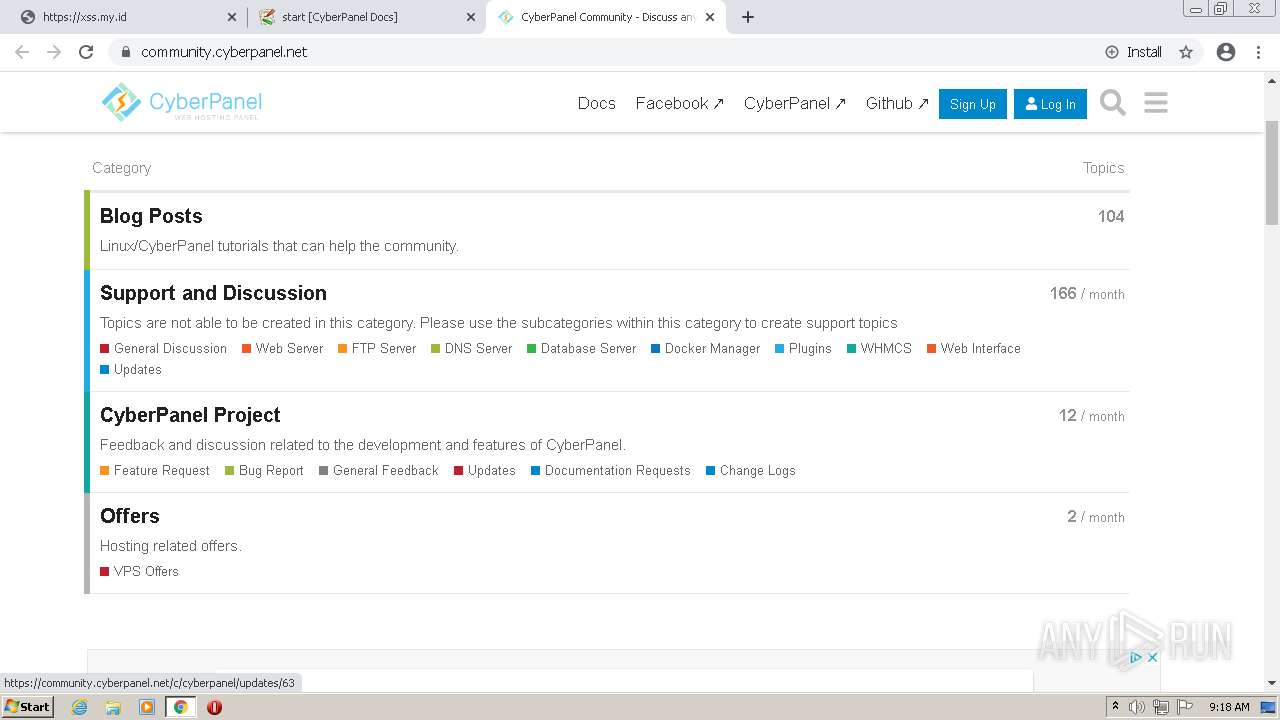Open the WHMCS subcategory
This screenshot has height=720, width=1280.
[x=879, y=348]
